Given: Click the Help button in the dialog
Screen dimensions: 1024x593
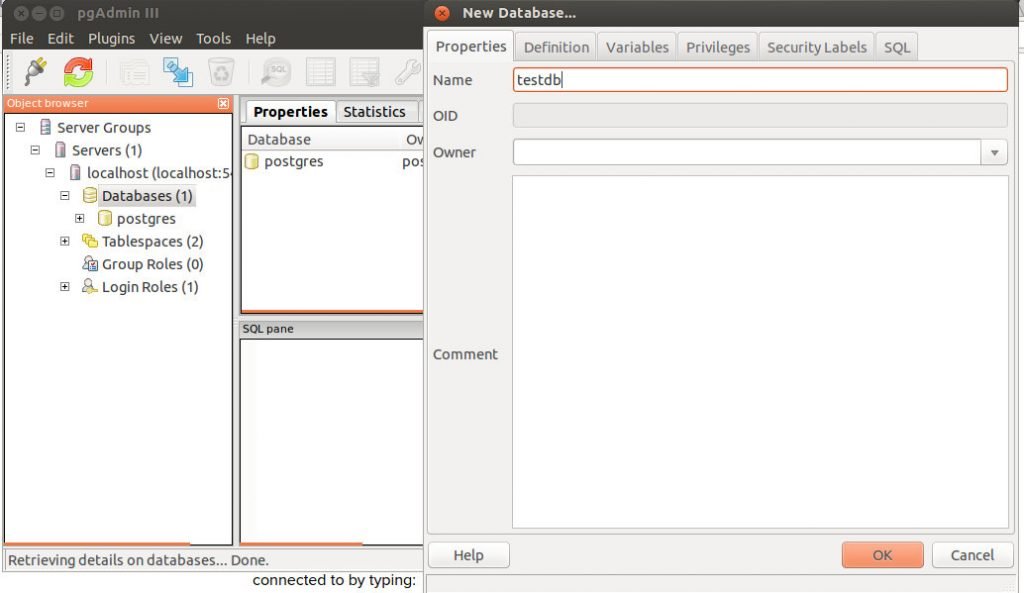Looking at the screenshot, I should click(468, 554).
